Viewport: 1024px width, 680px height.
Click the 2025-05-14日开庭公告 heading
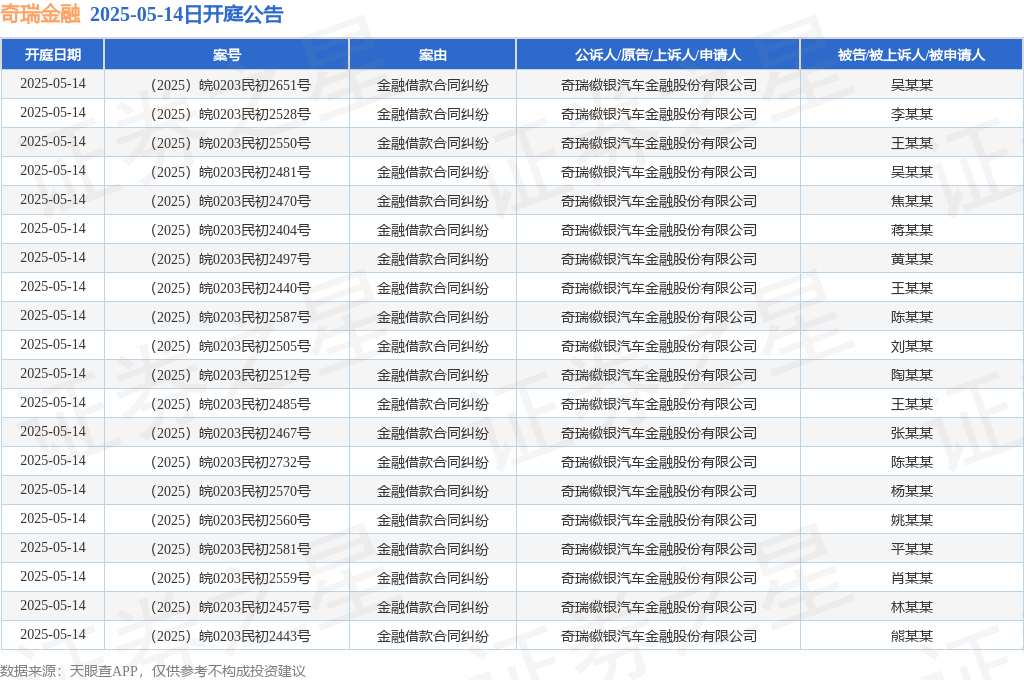pos(187,14)
